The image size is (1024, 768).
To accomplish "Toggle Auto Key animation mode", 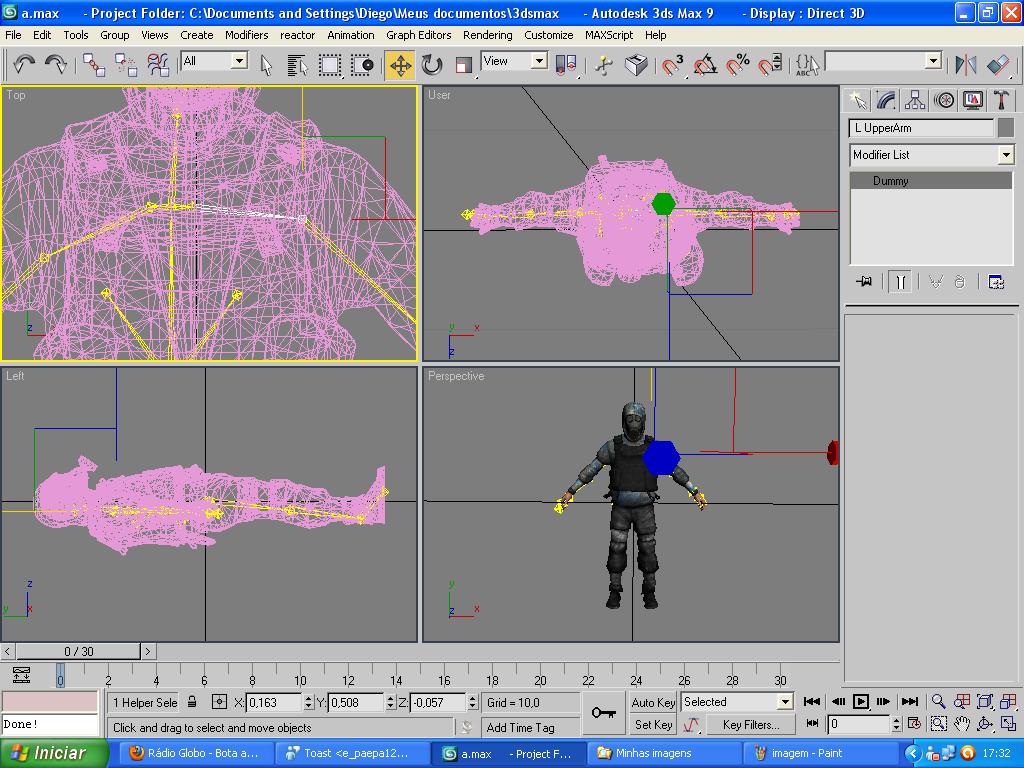I will 653,702.
